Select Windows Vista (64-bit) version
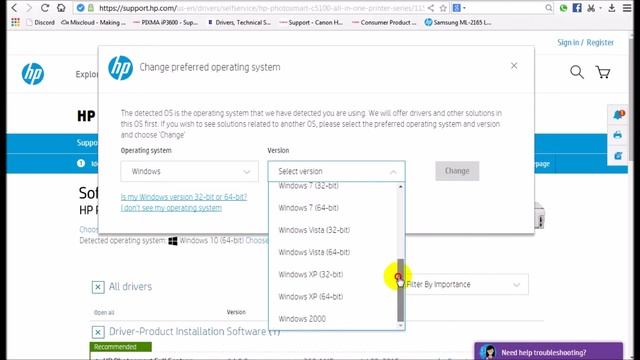The height and width of the screenshot is (360, 640). [314, 252]
